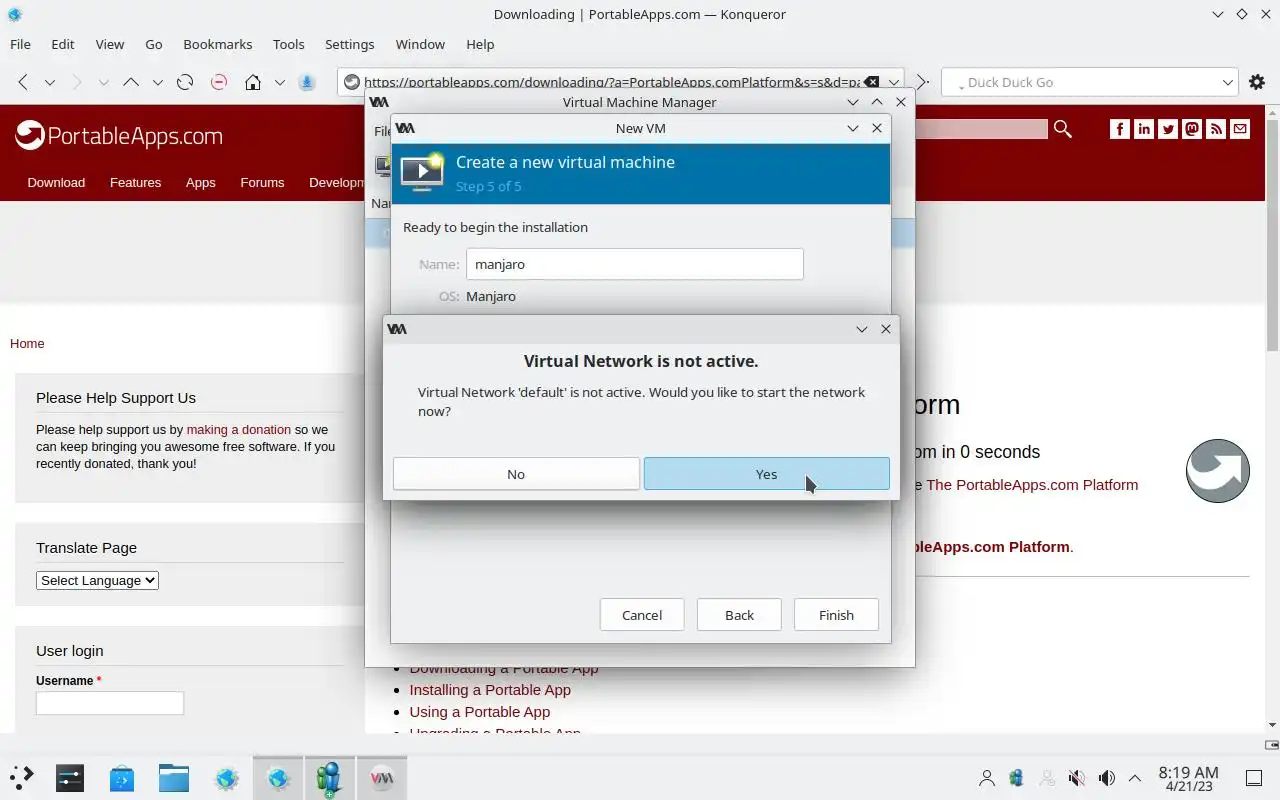
Task: Open the Konqueror File menu
Action: (x=20, y=44)
